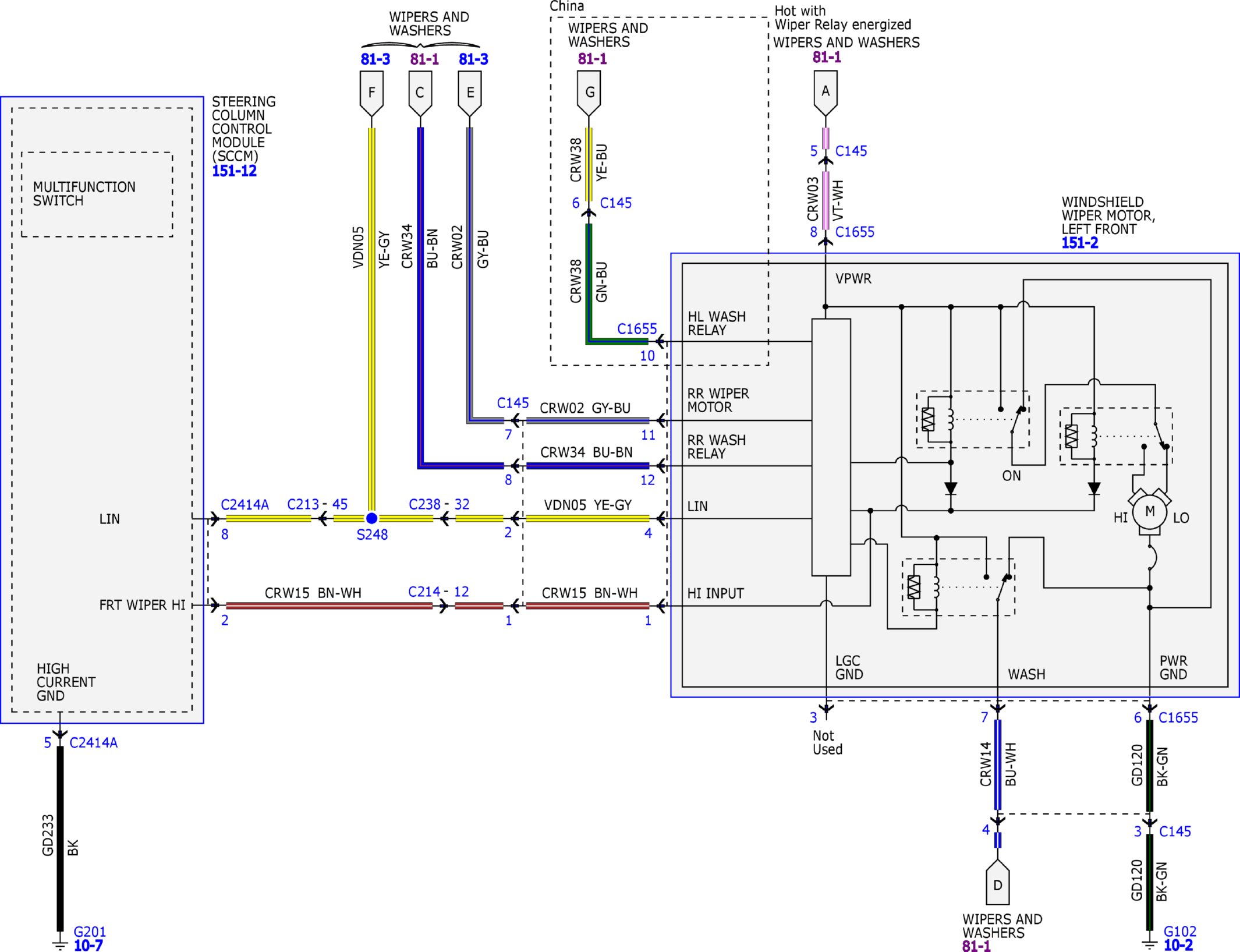
Task: Select the HI INPUT pin label
Action: point(715,593)
